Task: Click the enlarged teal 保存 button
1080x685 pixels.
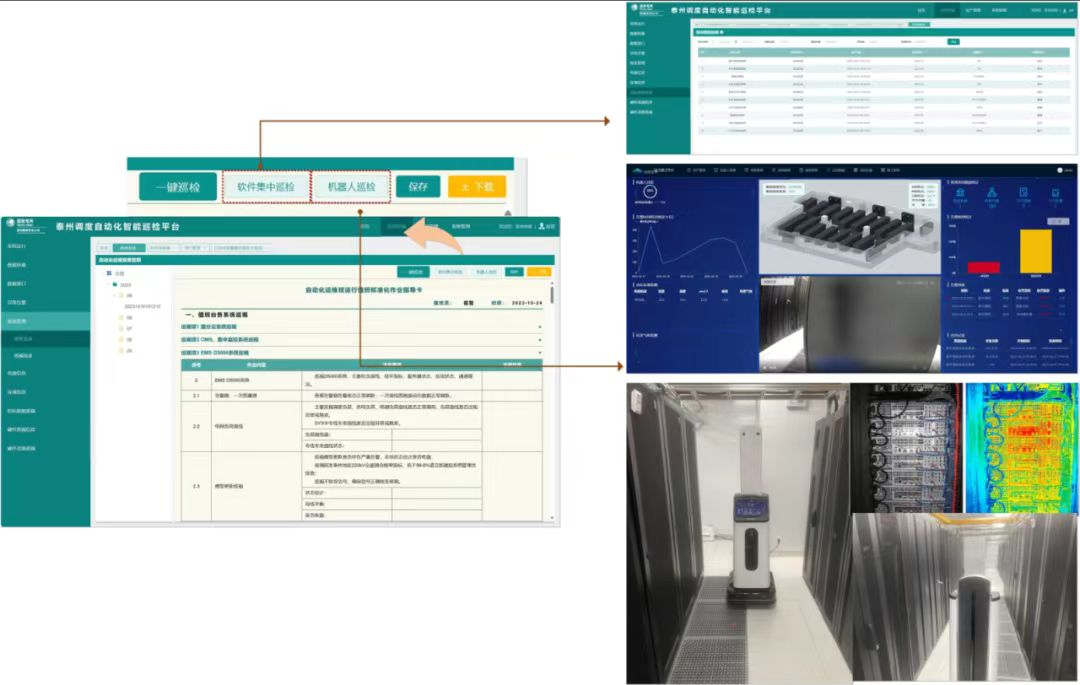Action: point(418,187)
